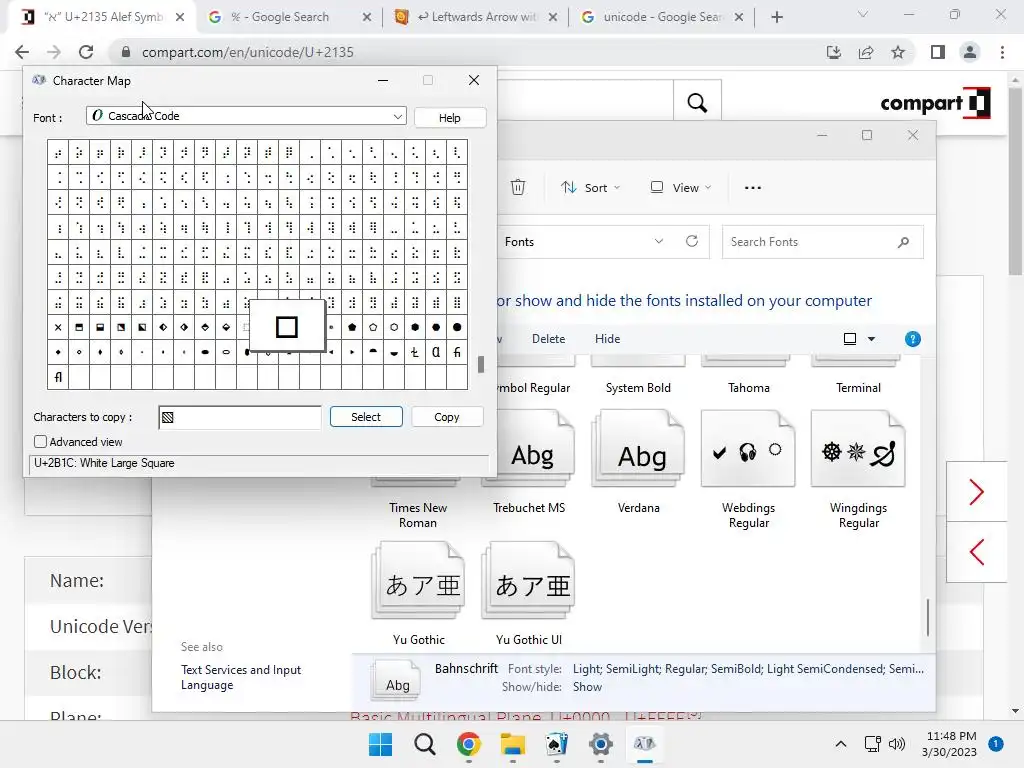The height and width of the screenshot is (768, 1024).
Task: Toggle the browser side panel icon
Action: [x=938, y=52]
